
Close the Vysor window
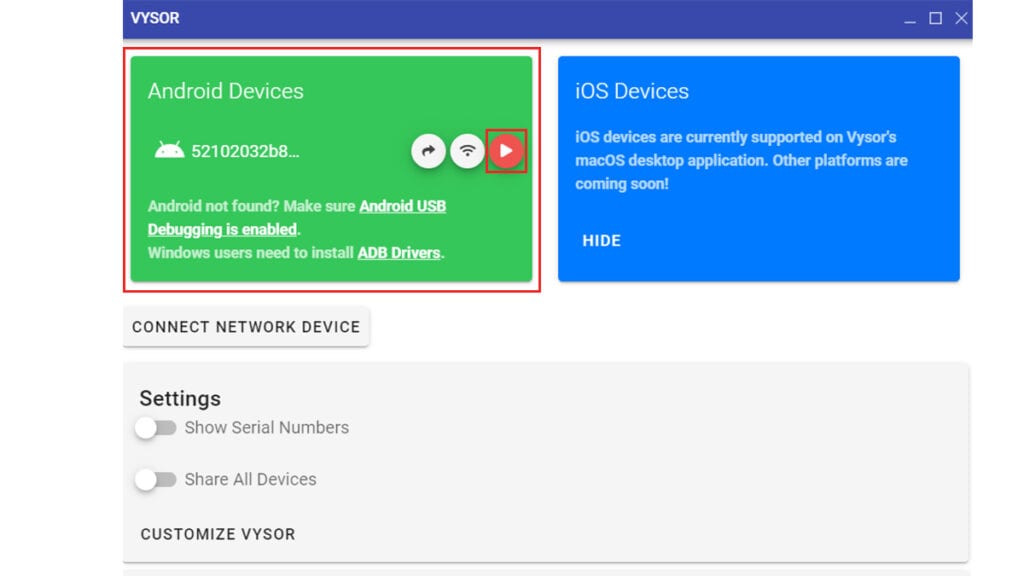tap(961, 18)
